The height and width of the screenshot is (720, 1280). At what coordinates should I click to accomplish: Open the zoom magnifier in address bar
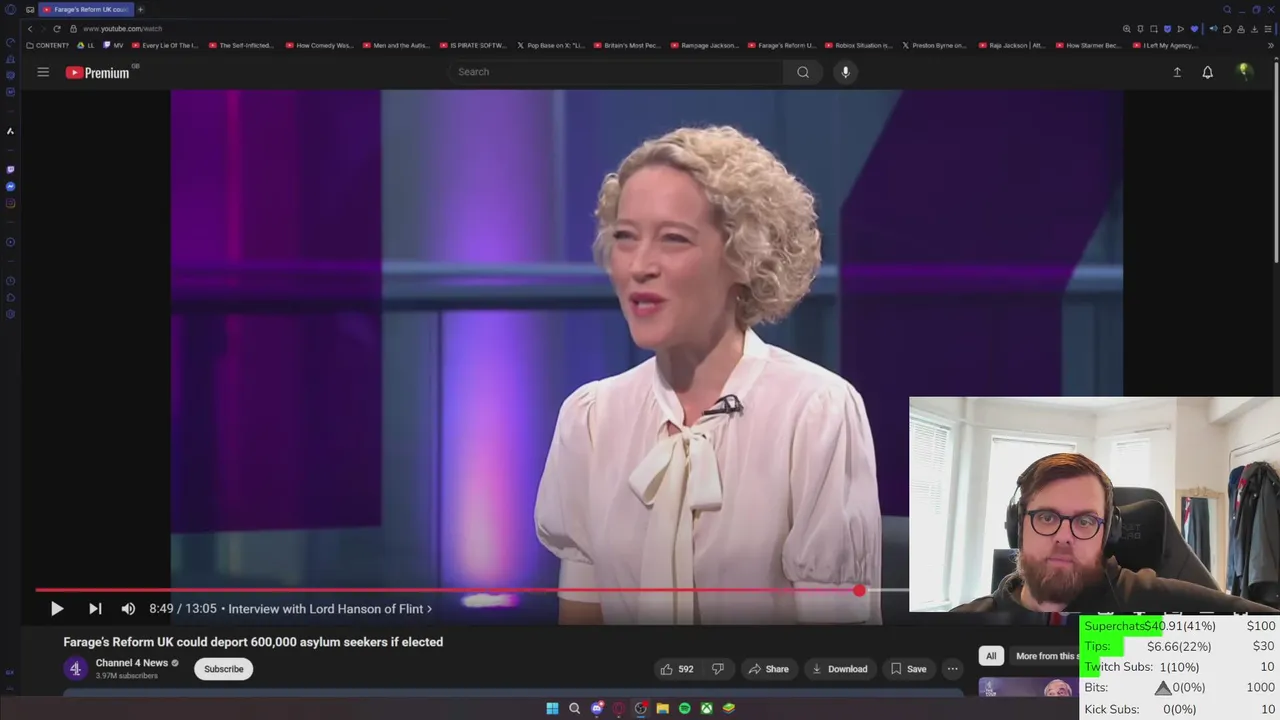pyautogui.click(x=1127, y=29)
